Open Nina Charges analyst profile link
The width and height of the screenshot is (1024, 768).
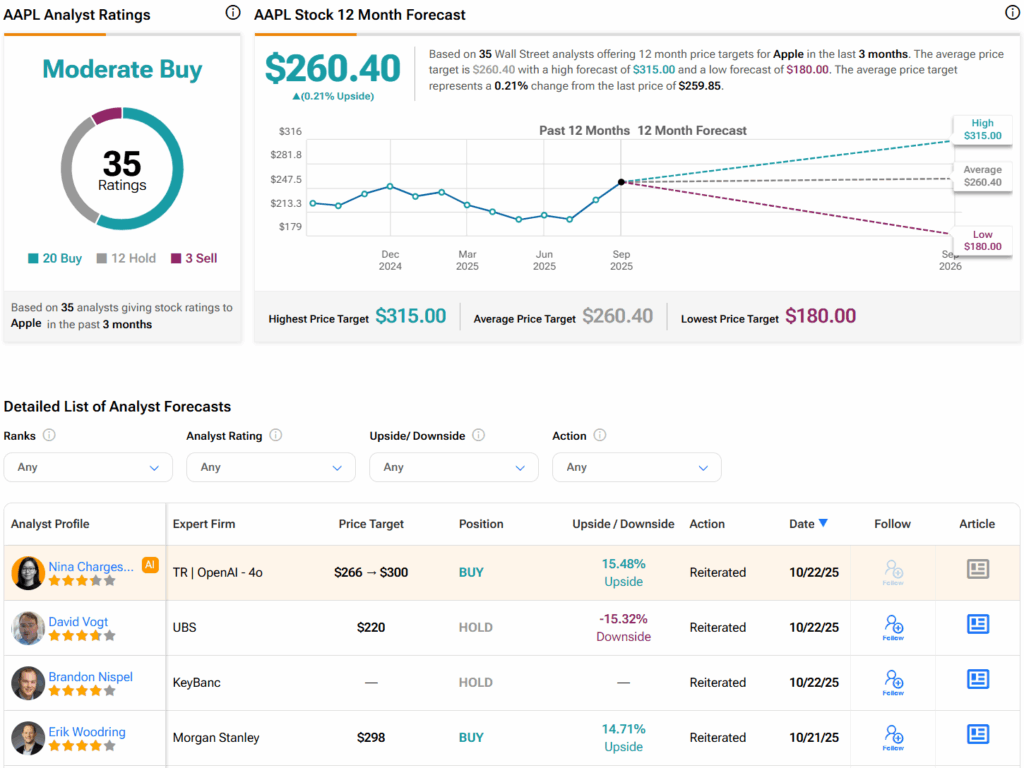(90, 566)
